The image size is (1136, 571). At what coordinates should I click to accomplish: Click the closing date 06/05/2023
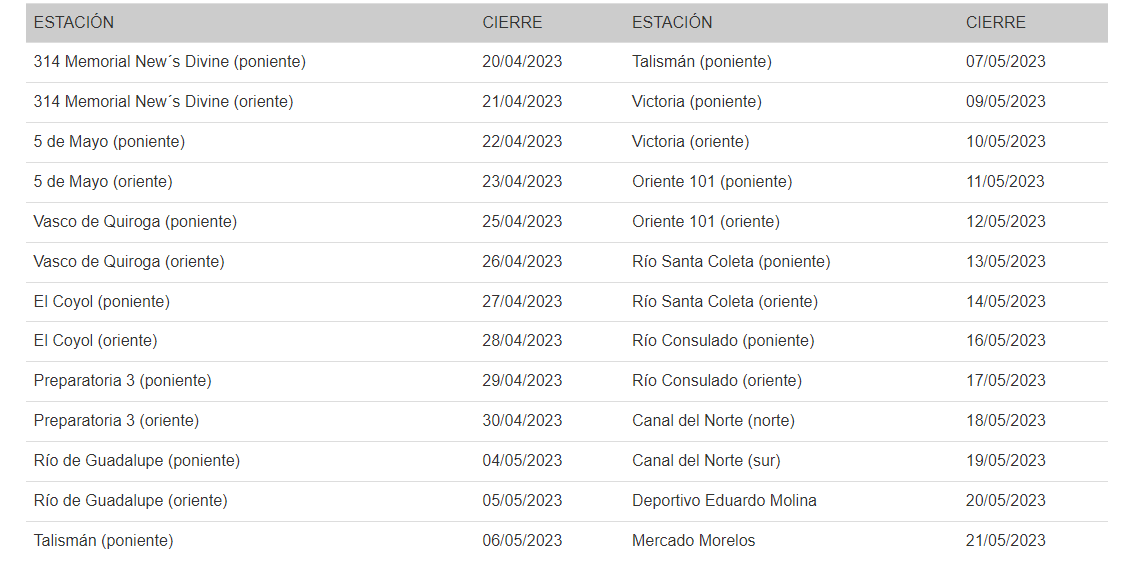click(x=522, y=541)
